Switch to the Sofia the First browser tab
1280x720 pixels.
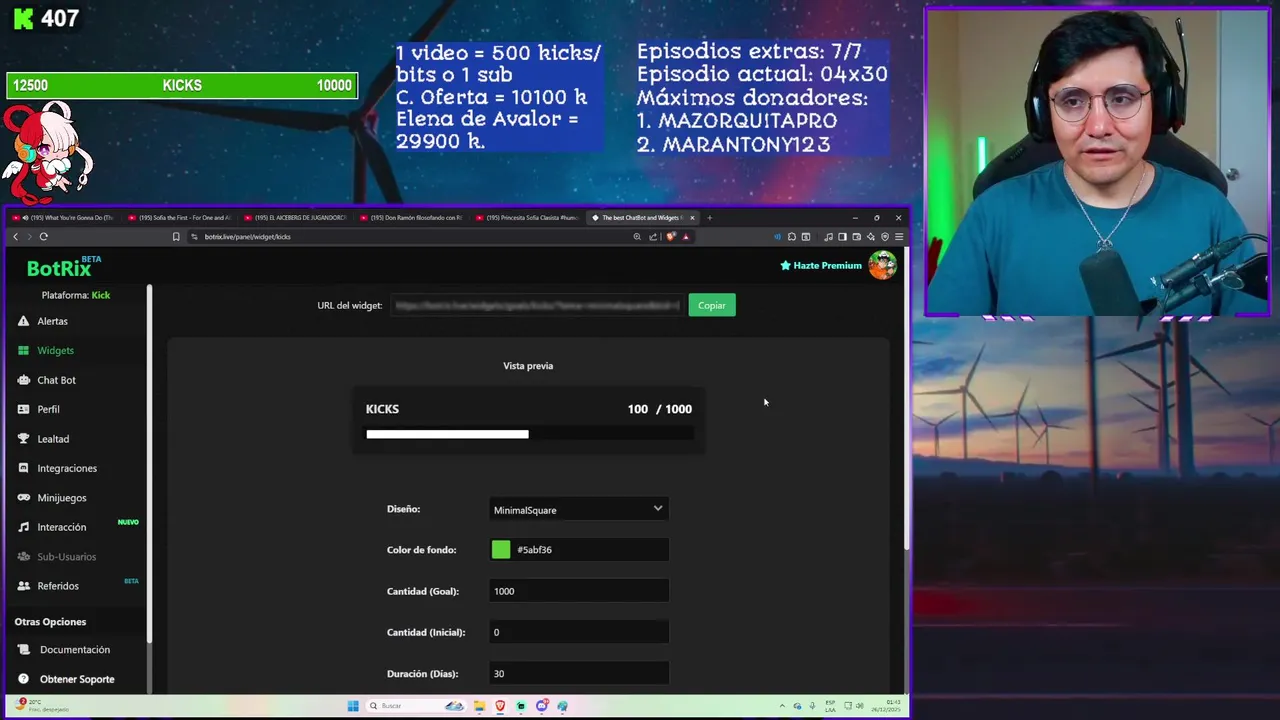[x=180, y=218]
